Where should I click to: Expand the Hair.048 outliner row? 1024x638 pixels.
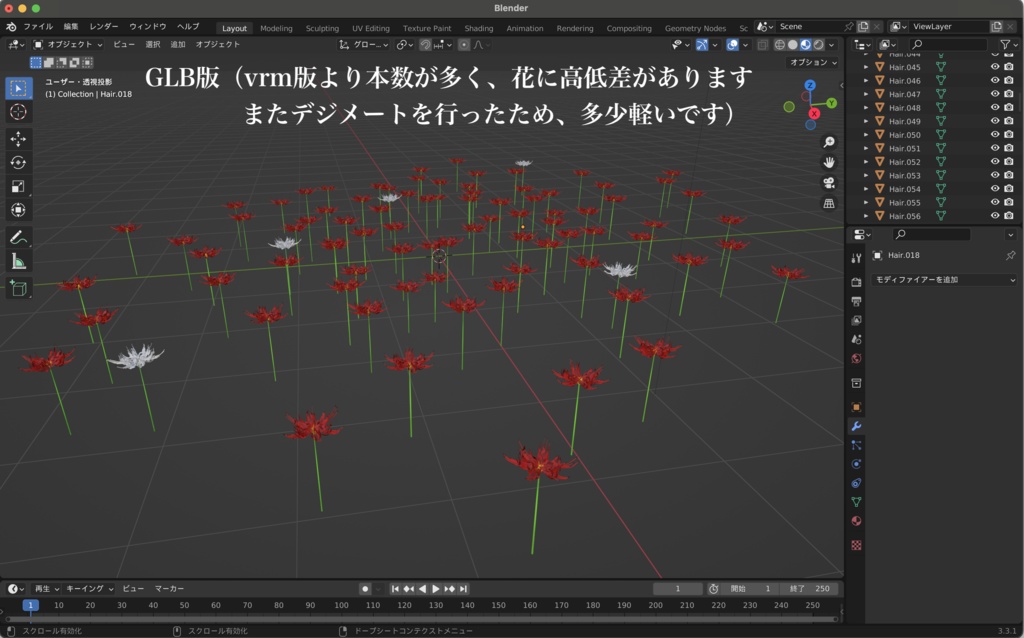click(x=866, y=108)
